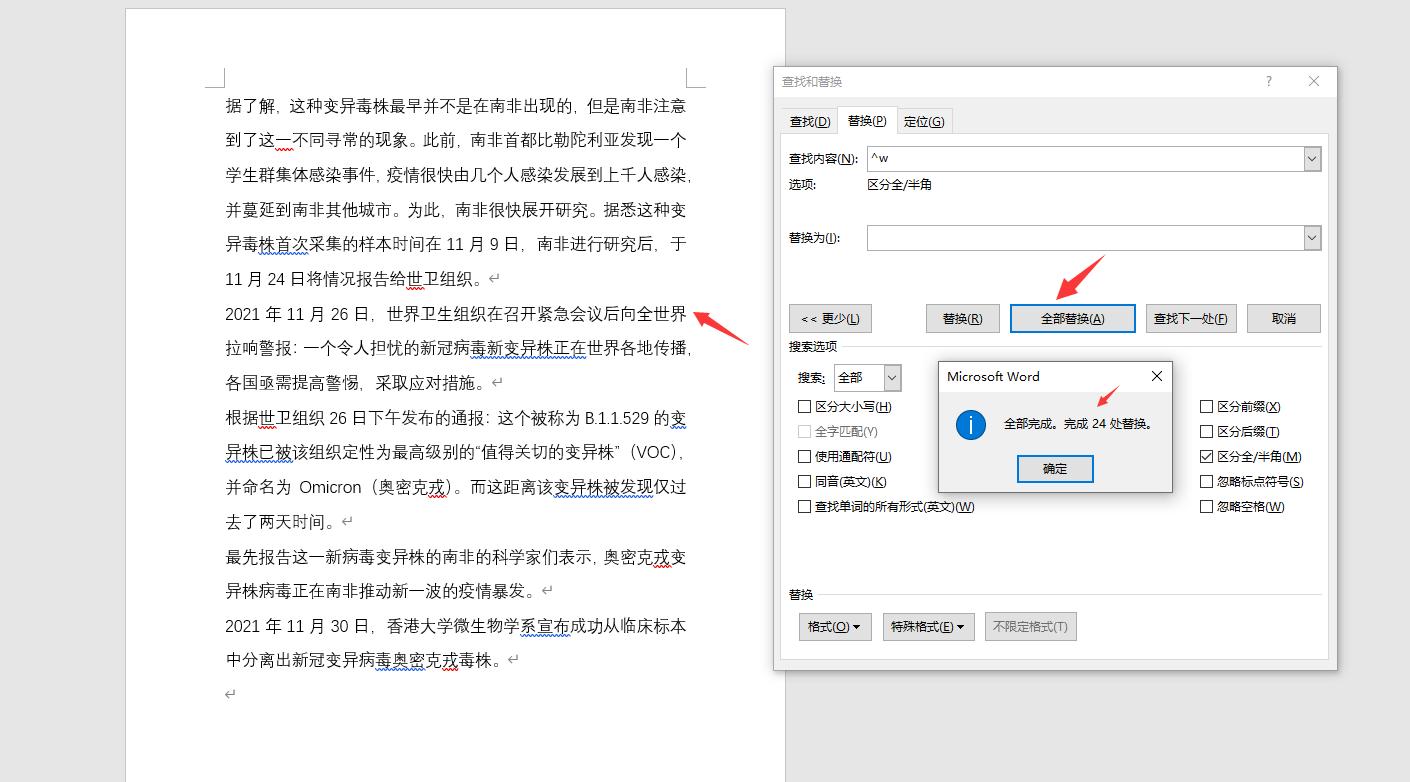Switch to the 定位(G) tab
This screenshot has width=1410, height=782.
[923, 120]
